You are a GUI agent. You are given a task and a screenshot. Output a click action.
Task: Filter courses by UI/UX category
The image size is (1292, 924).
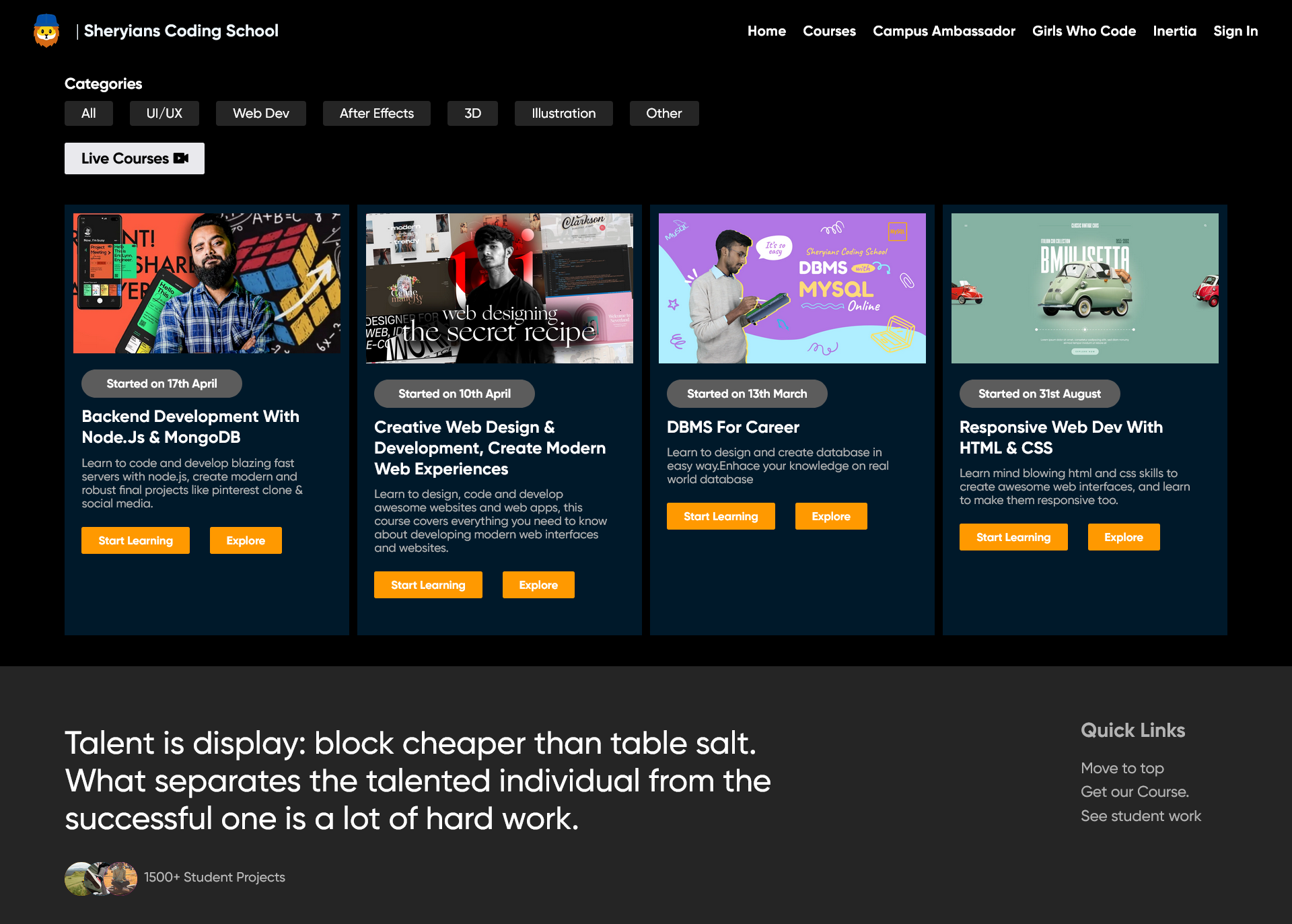tap(164, 113)
